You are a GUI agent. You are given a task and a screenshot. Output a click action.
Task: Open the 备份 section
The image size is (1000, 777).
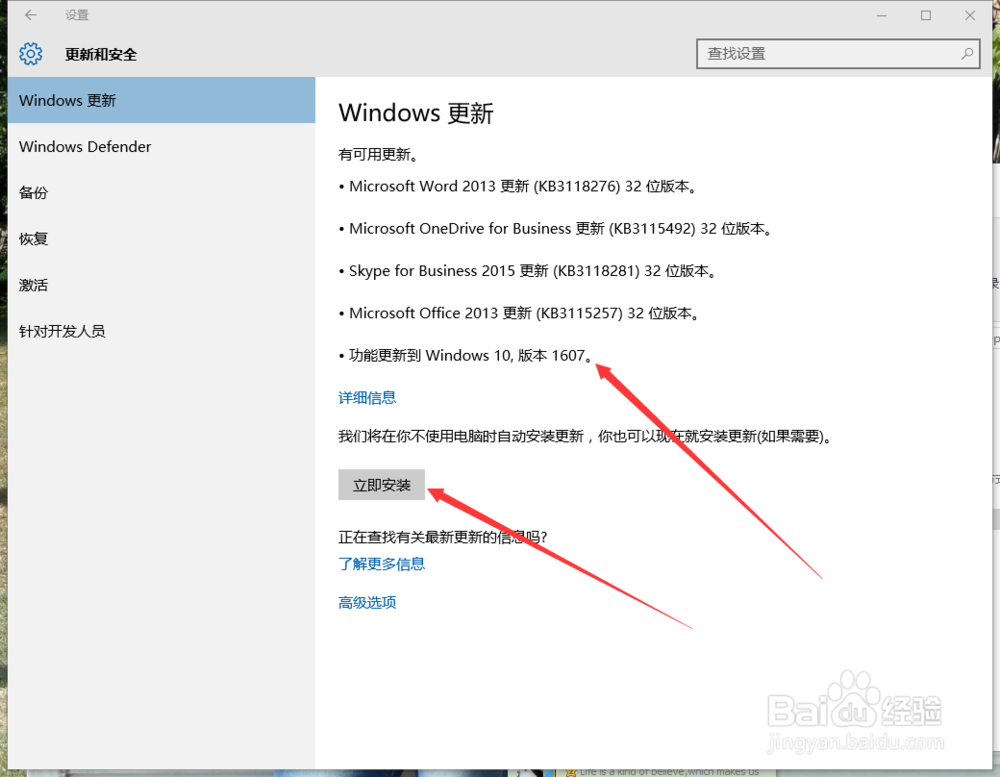(161, 193)
